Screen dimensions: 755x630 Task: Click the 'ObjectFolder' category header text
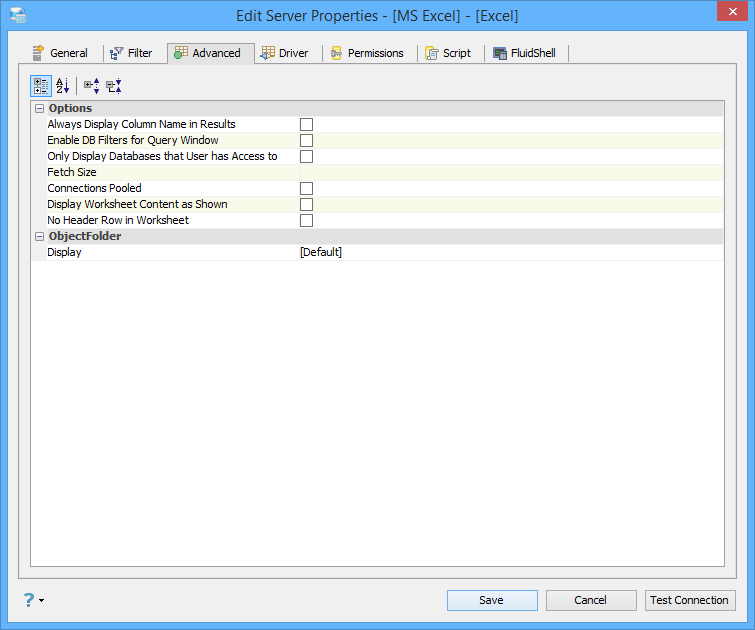[x=85, y=236]
